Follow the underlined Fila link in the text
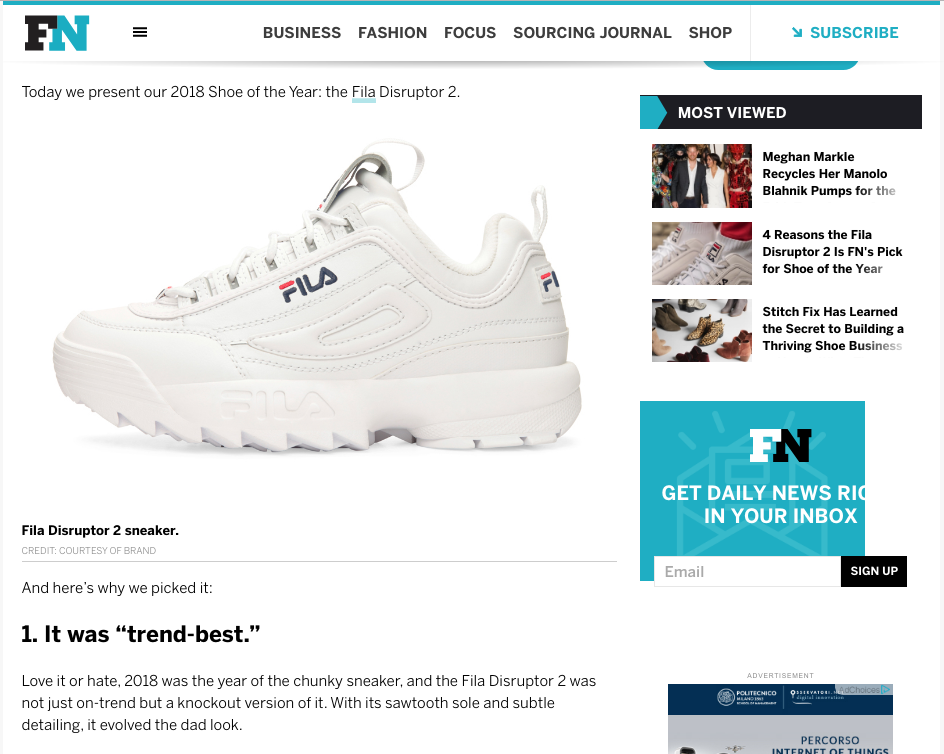944x754 pixels. (364, 92)
